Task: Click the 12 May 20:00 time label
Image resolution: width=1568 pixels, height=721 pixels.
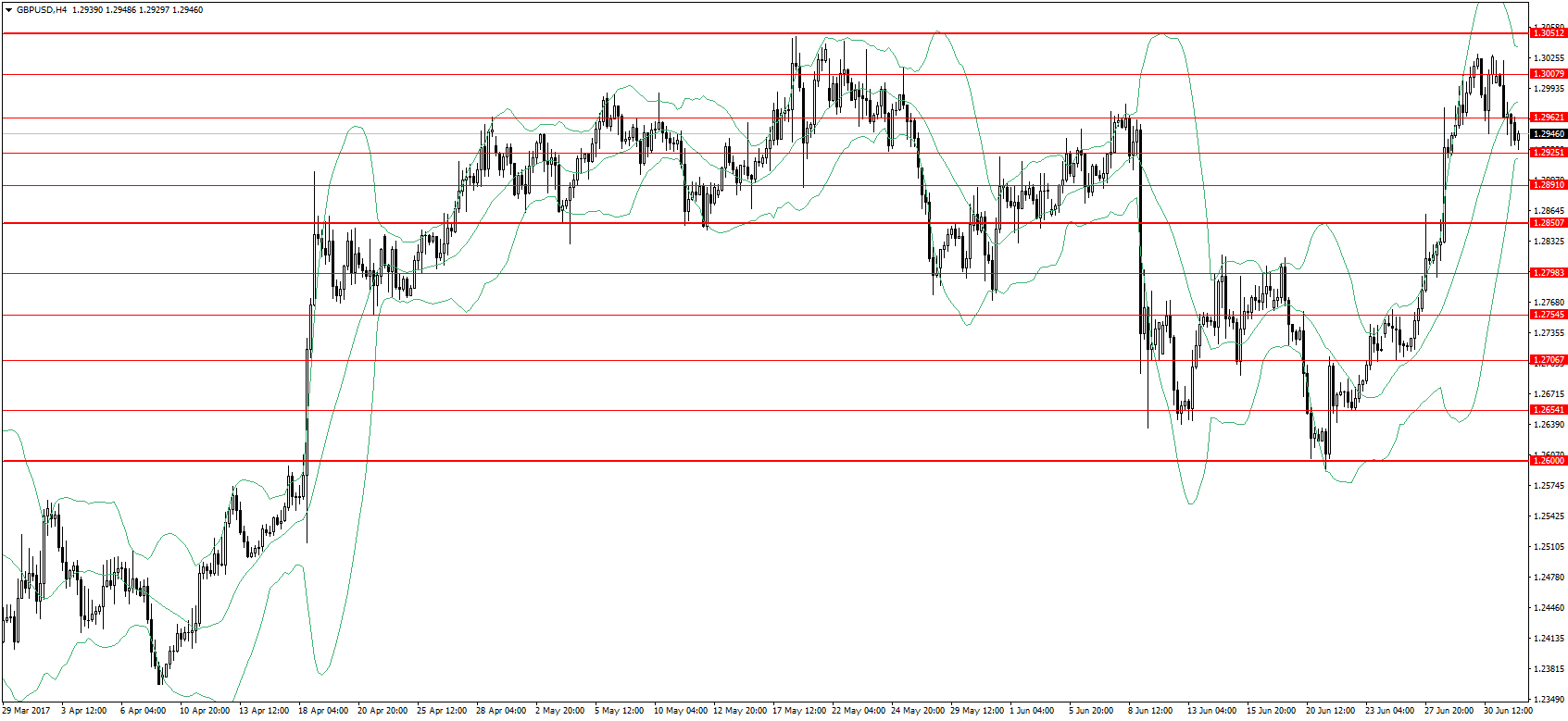Action: click(x=740, y=712)
